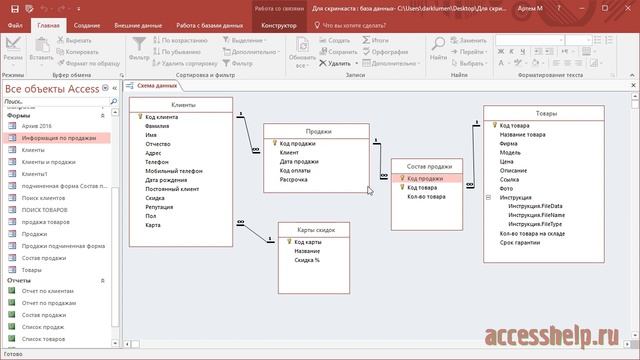The height and width of the screenshot is (360, 640).
Task: Click the navigation pane scroll down arrow
Action: click(115, 344)
